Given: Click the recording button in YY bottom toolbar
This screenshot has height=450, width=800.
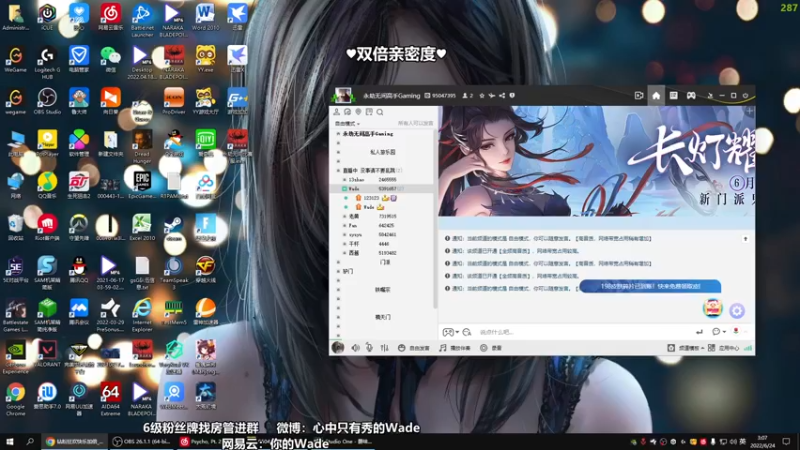Looking at the screenshot, I should coord(491,348).
